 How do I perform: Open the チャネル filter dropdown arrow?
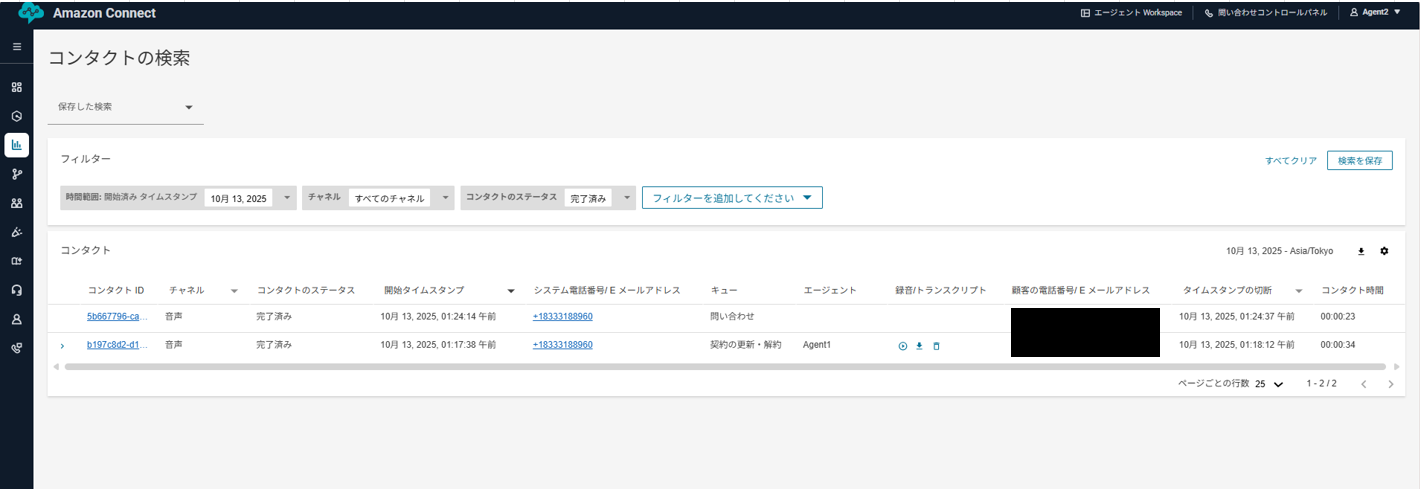446,198
